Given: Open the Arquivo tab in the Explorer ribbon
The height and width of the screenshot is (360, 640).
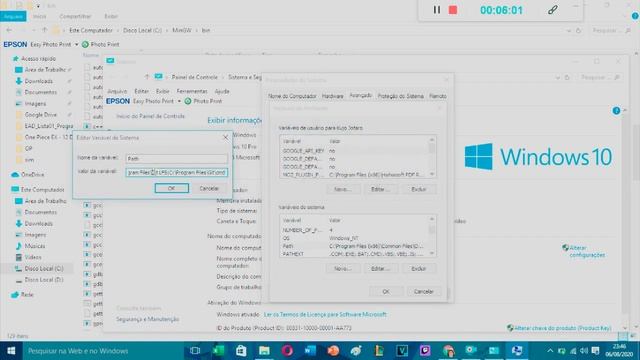Looking at the screenshot, I should (x=13, y=16).
